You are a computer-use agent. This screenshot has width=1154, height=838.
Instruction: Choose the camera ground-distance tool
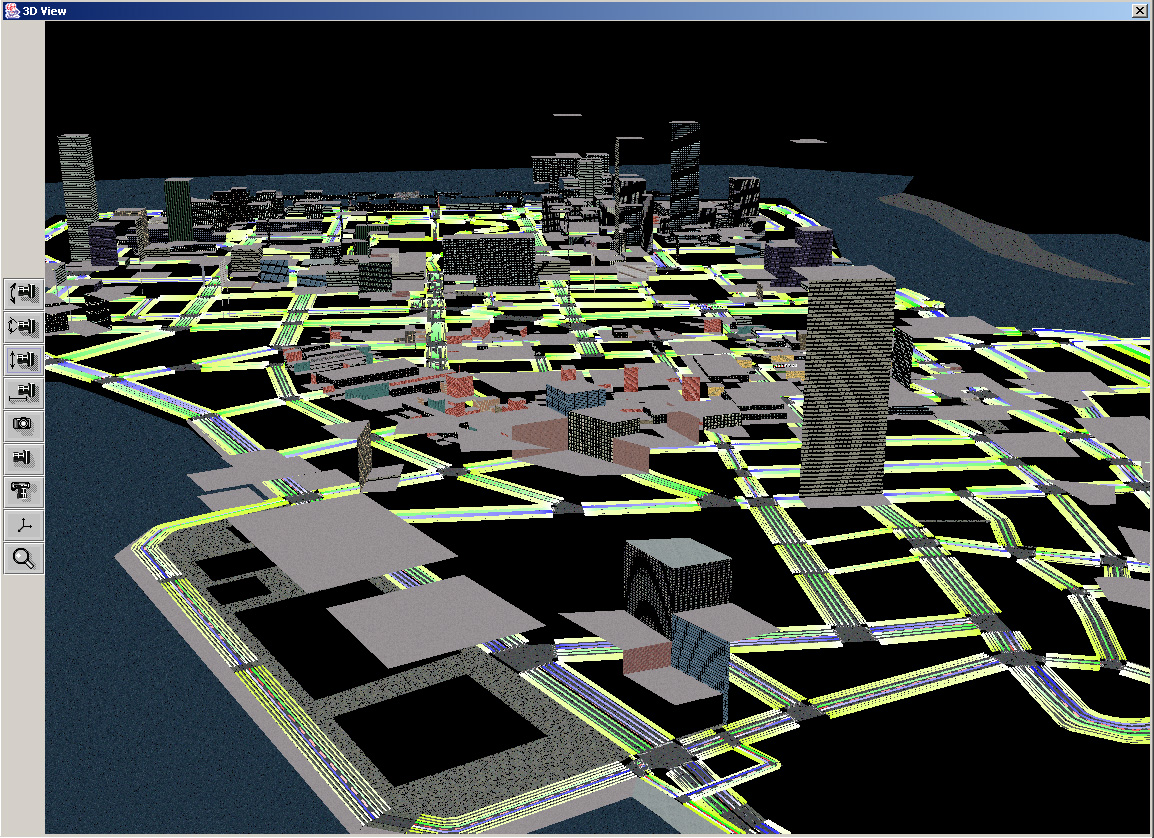coord(23,392)
